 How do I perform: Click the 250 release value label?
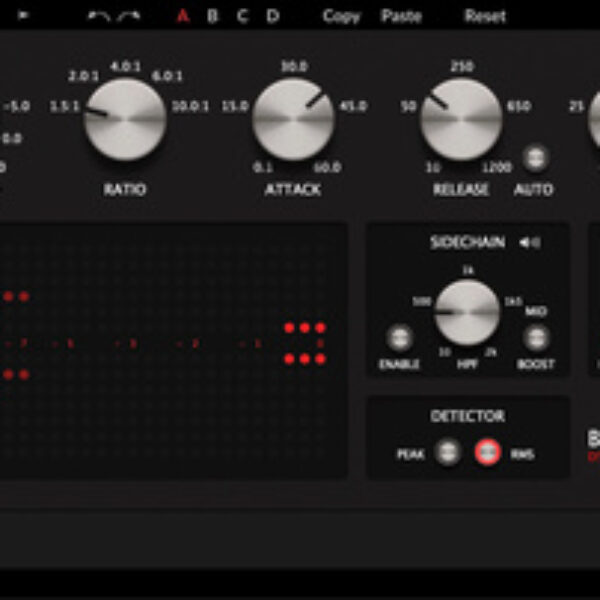(462, 66)
